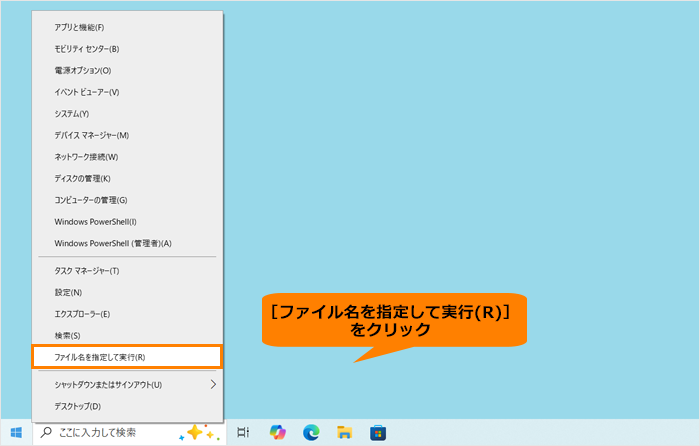Screen dimensions: 700x446
Task: Choose システム(Y) in context menu
Action: click(127, 114)
